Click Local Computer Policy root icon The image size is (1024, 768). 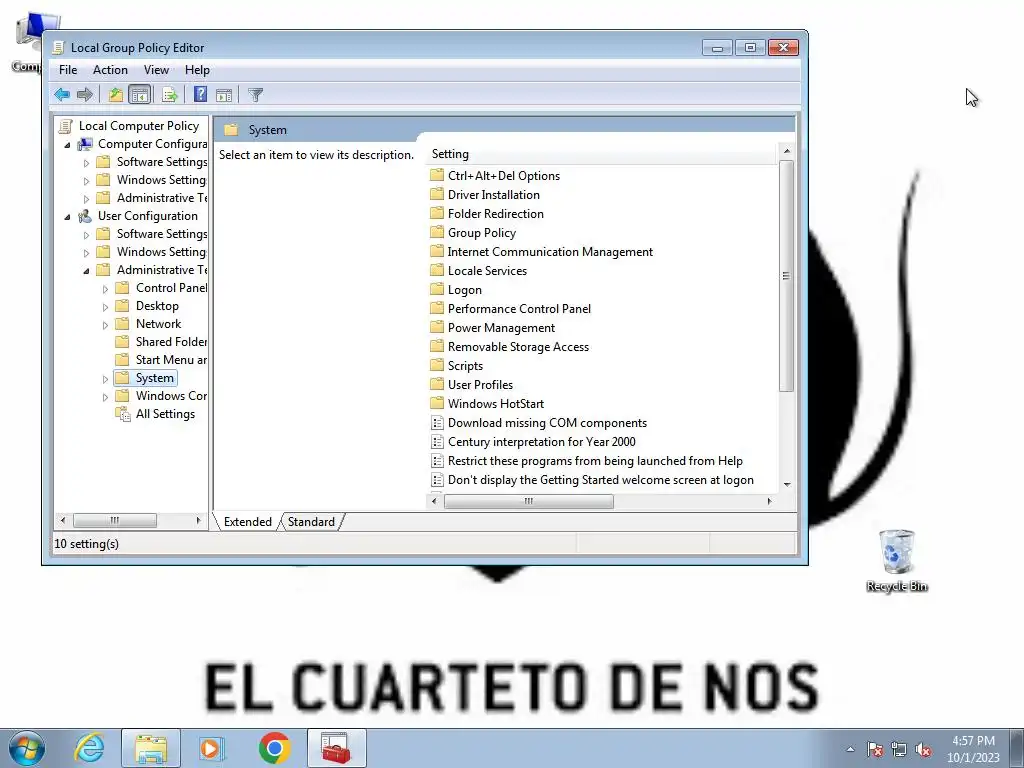coord(65,126)
